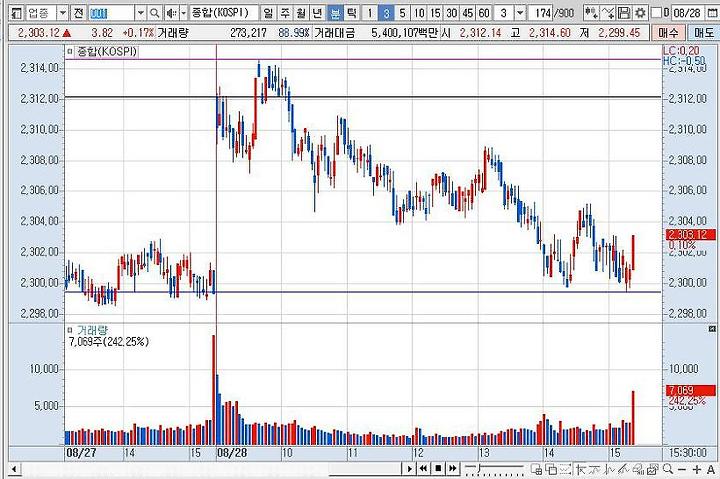The width and height of the screenshot is (720, 479).
Task: Click the eraser tool icon
Action: (638, 469)
